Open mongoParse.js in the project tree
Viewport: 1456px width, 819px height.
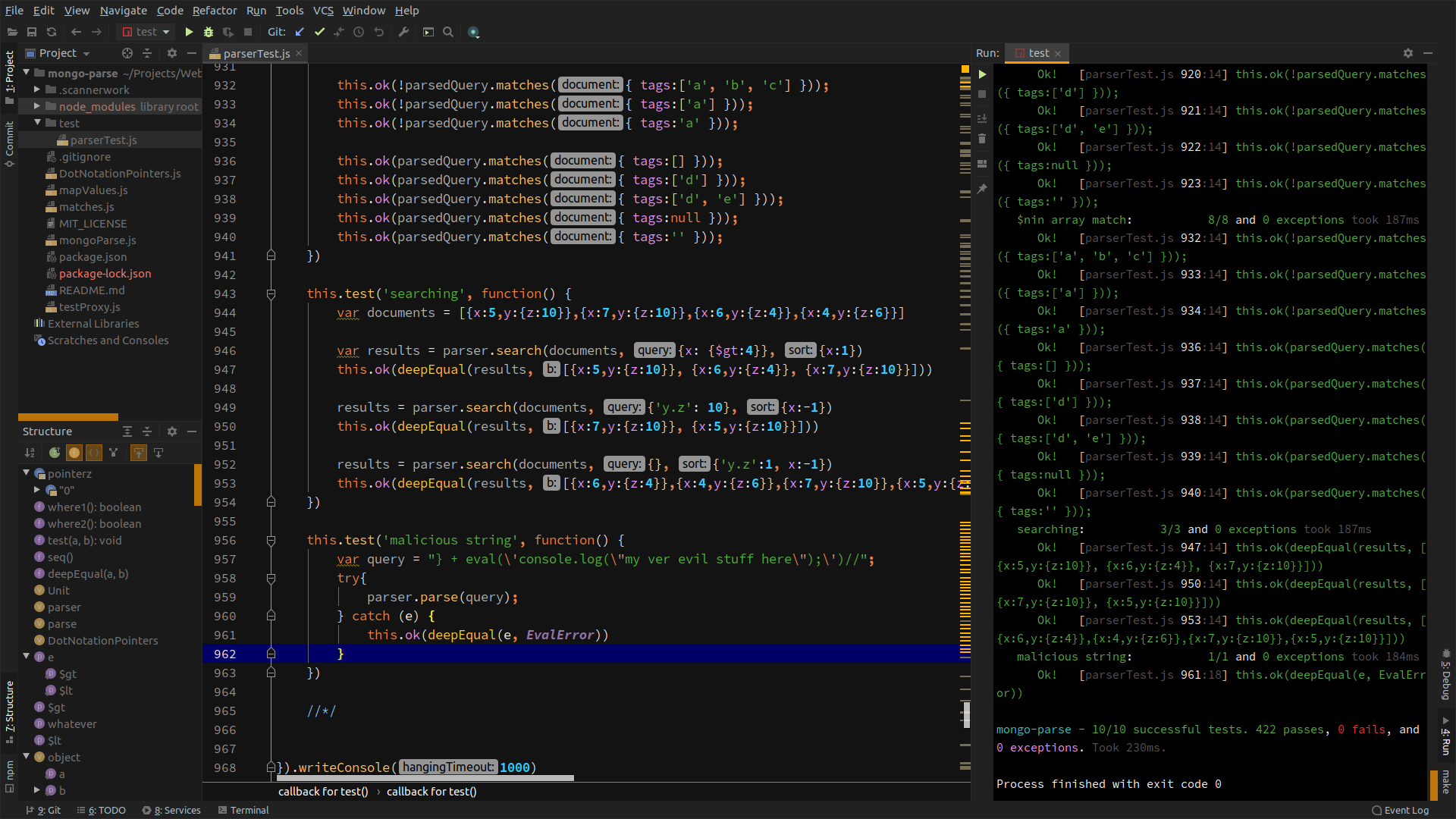[x=97, y=240]
